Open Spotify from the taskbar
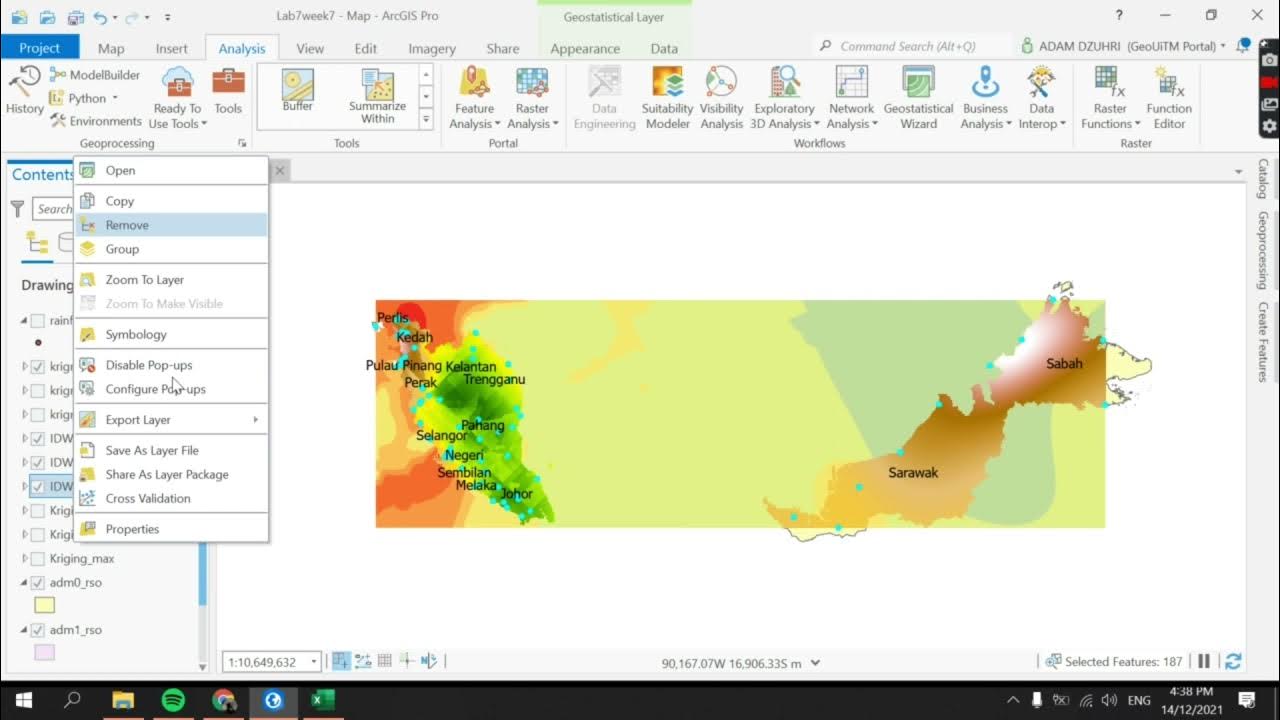 pyautogui.click(x=173, y=700)
